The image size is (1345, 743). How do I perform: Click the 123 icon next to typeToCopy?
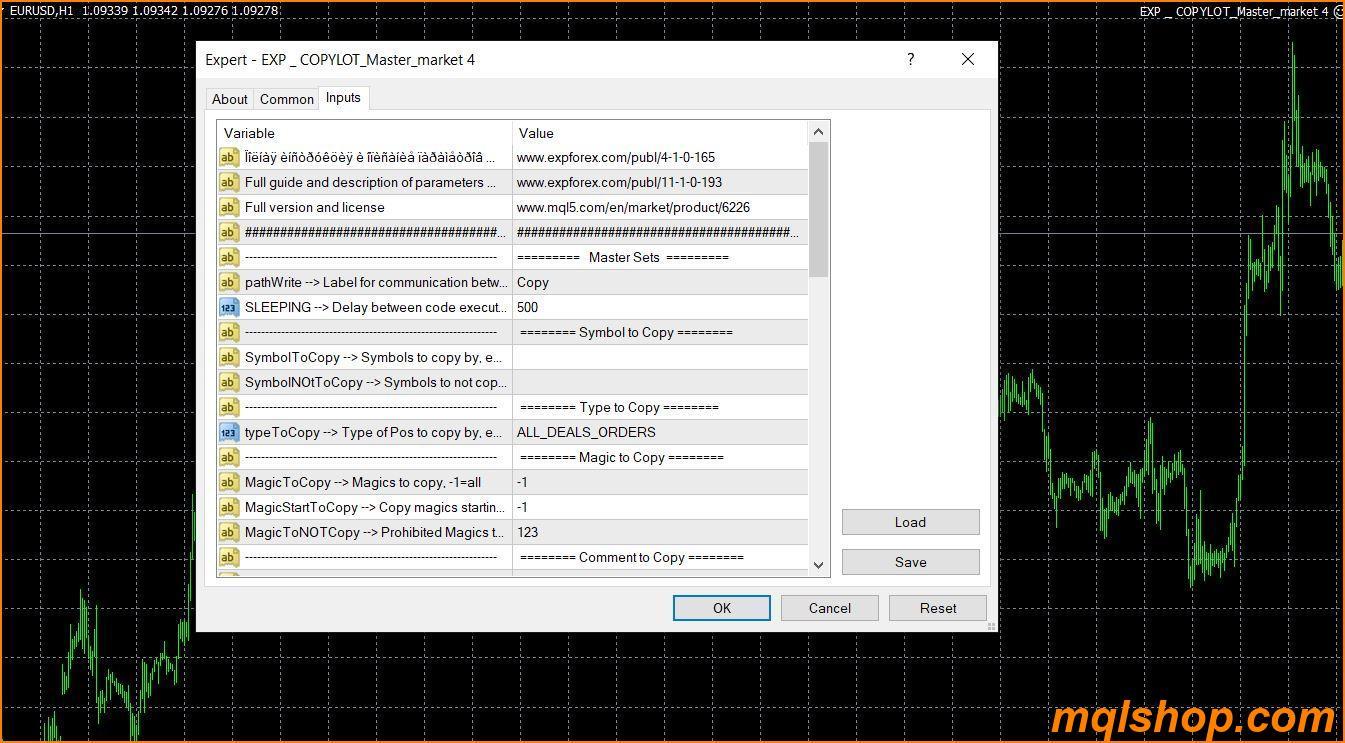[228, 432]
